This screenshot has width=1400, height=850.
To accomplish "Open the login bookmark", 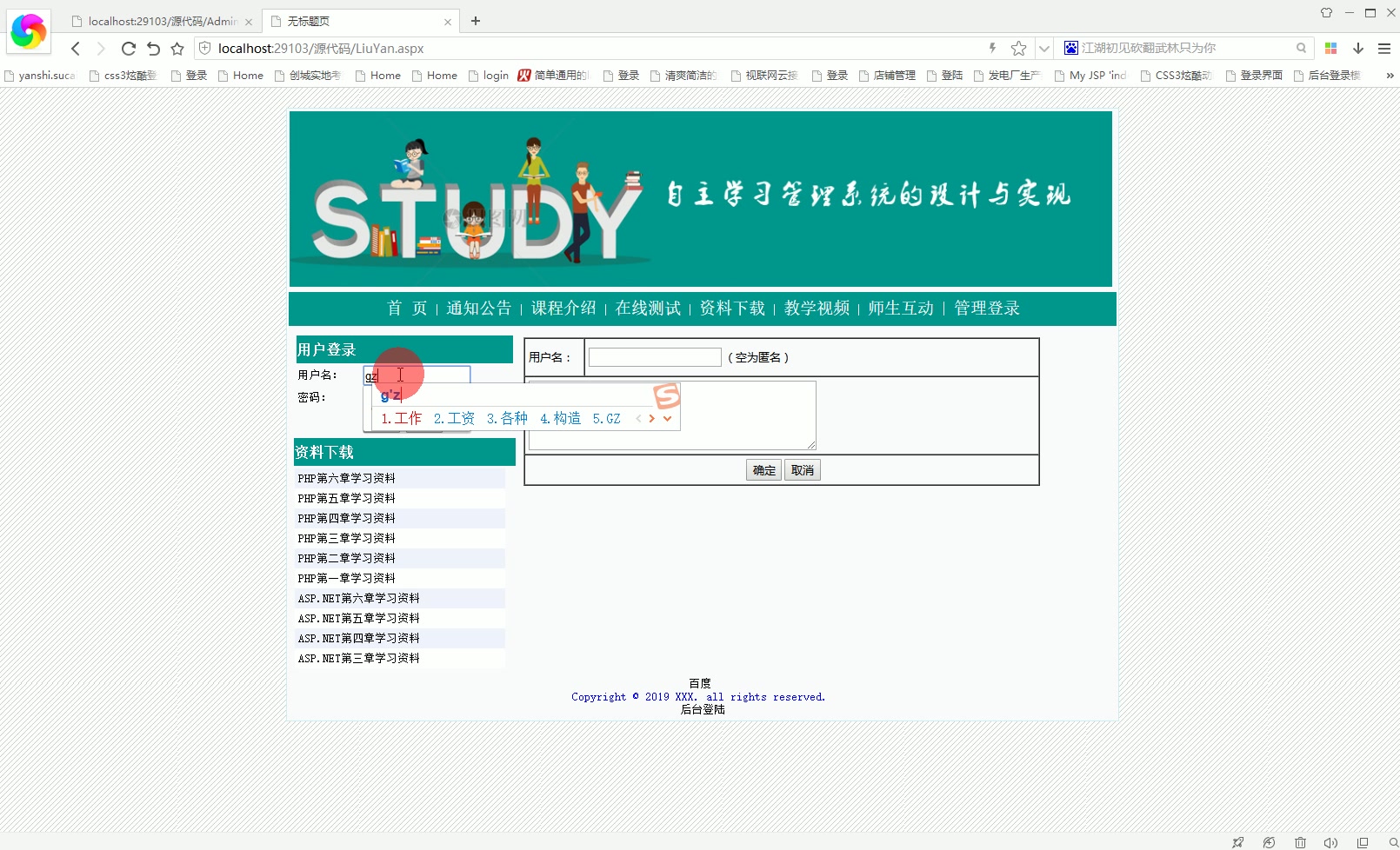I will click(489, 76).
